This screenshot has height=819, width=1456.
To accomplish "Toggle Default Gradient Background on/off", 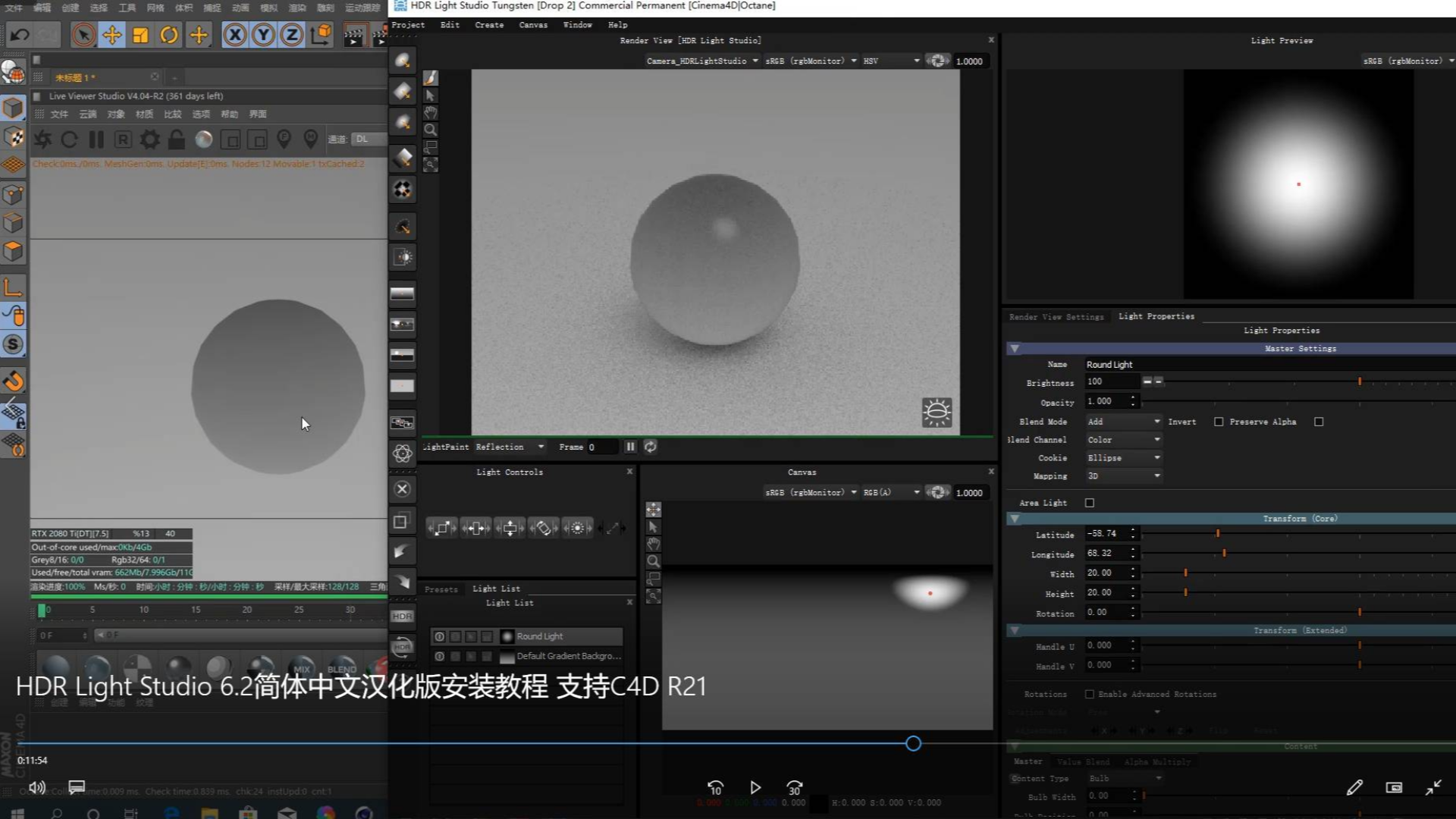I will tap(439, 656).
